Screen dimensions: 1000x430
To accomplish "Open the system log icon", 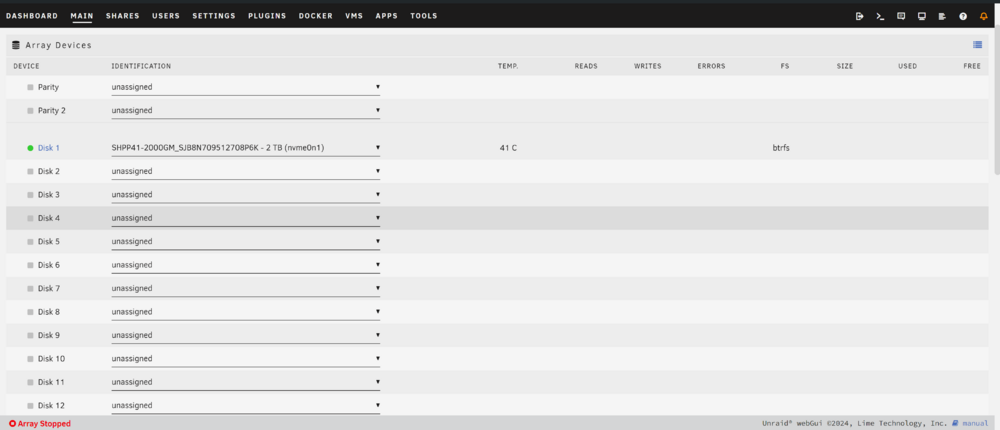I will 942,17.
